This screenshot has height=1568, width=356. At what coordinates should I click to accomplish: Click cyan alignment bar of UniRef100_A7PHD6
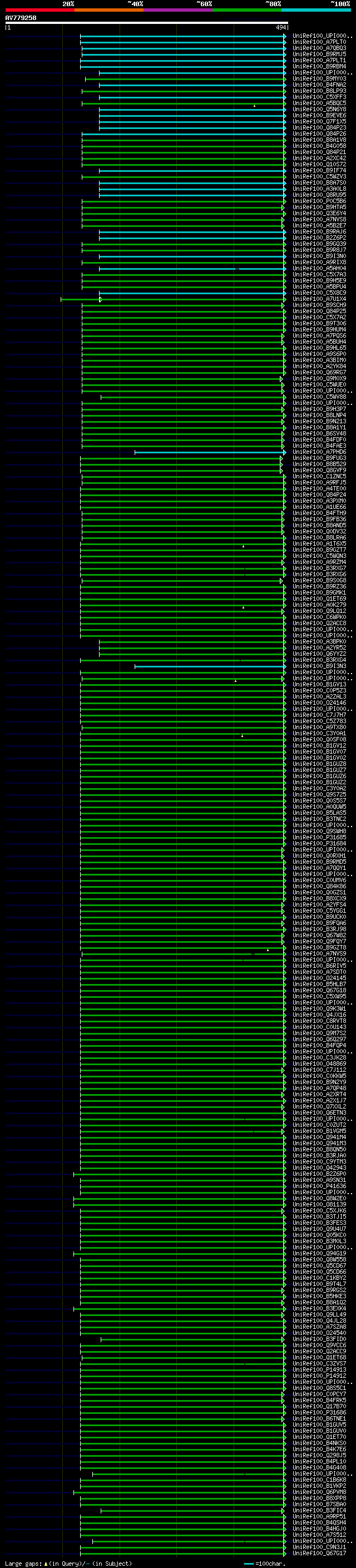coord(211,452)
